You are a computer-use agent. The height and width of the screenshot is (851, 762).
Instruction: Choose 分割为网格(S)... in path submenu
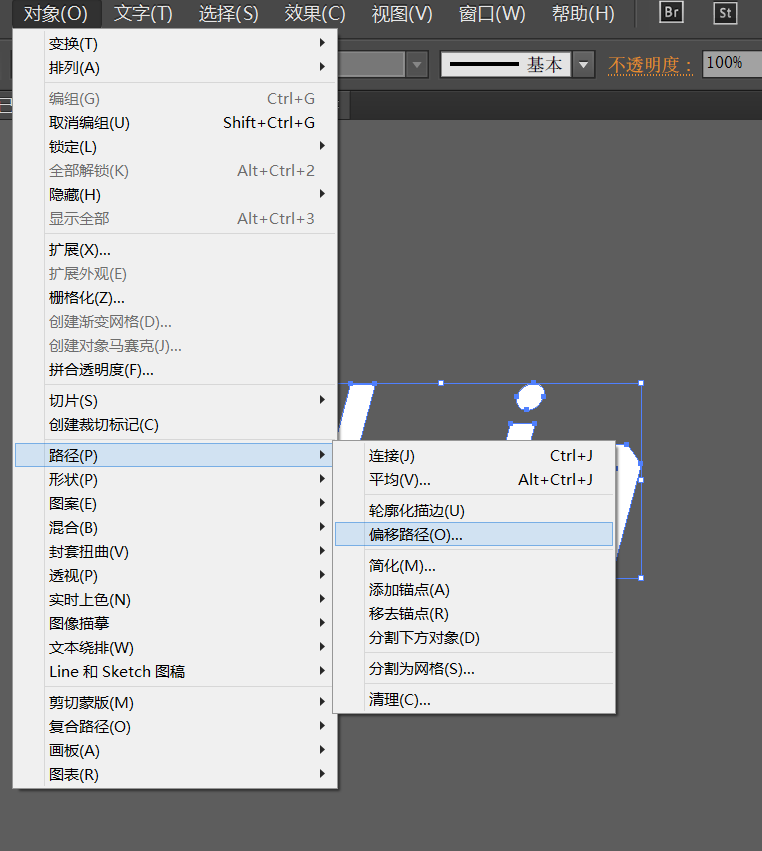tap(474, 669)
